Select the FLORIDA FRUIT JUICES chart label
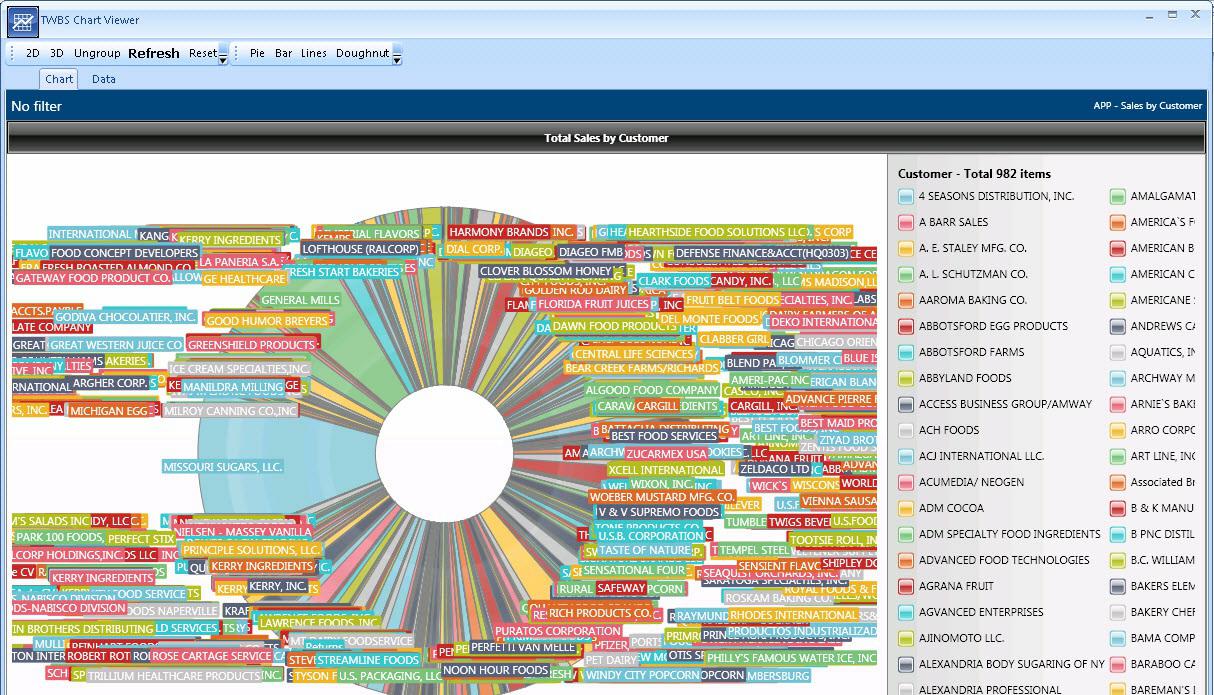The height and width of the screenshot is (695, 1214). [x=594, y=304]
